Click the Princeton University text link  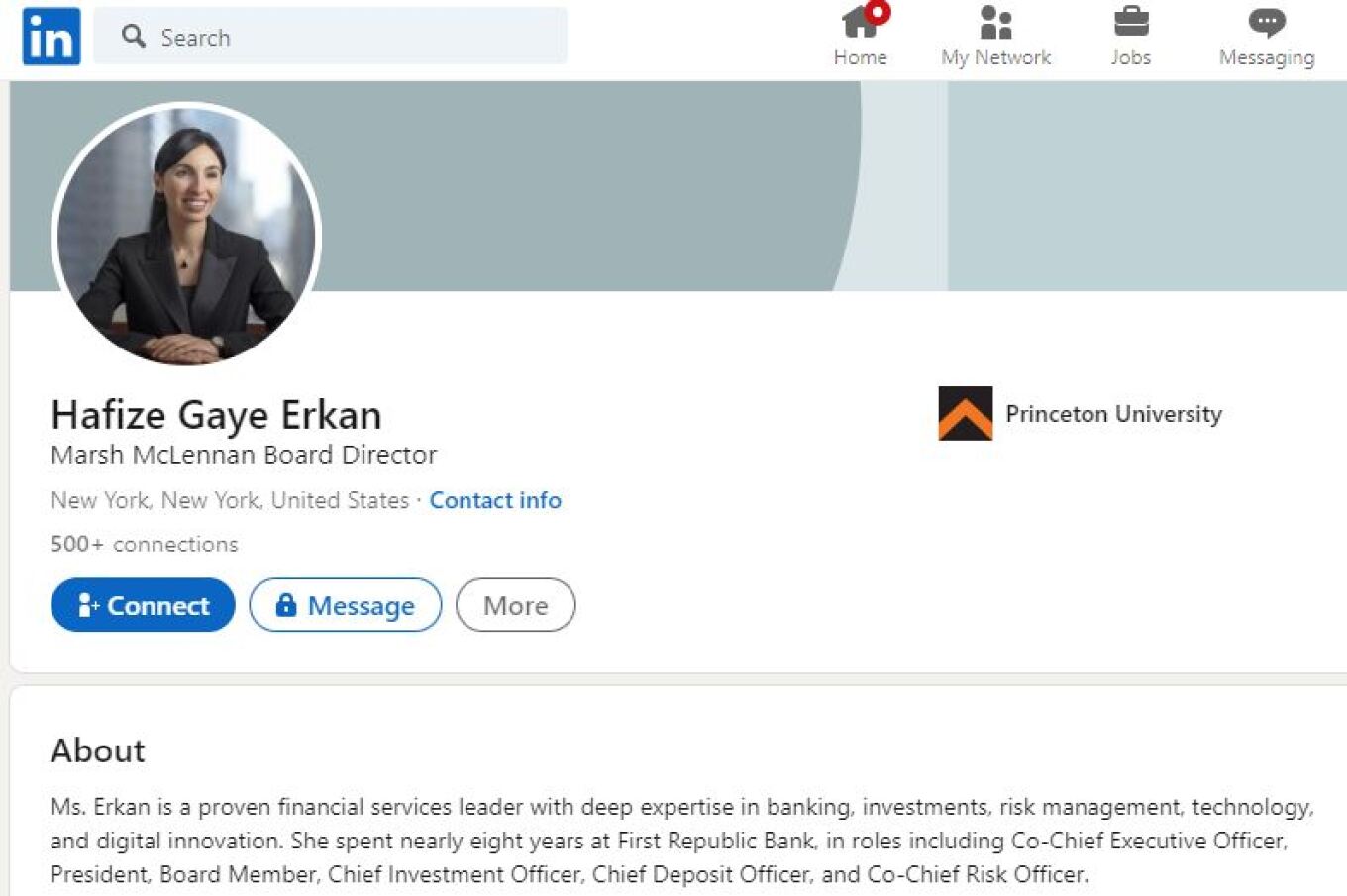pyautogui.click(x=1113, y=414)
